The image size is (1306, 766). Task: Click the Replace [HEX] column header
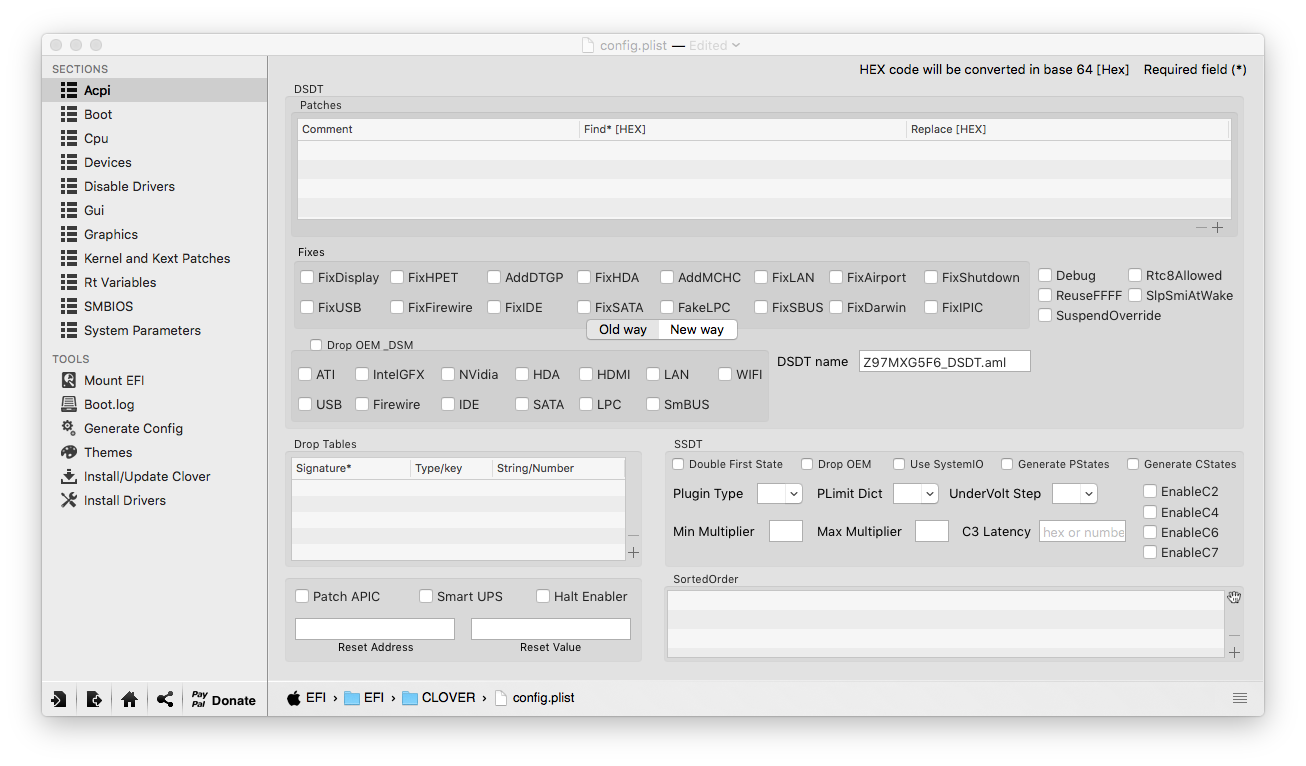(1067, 129)
